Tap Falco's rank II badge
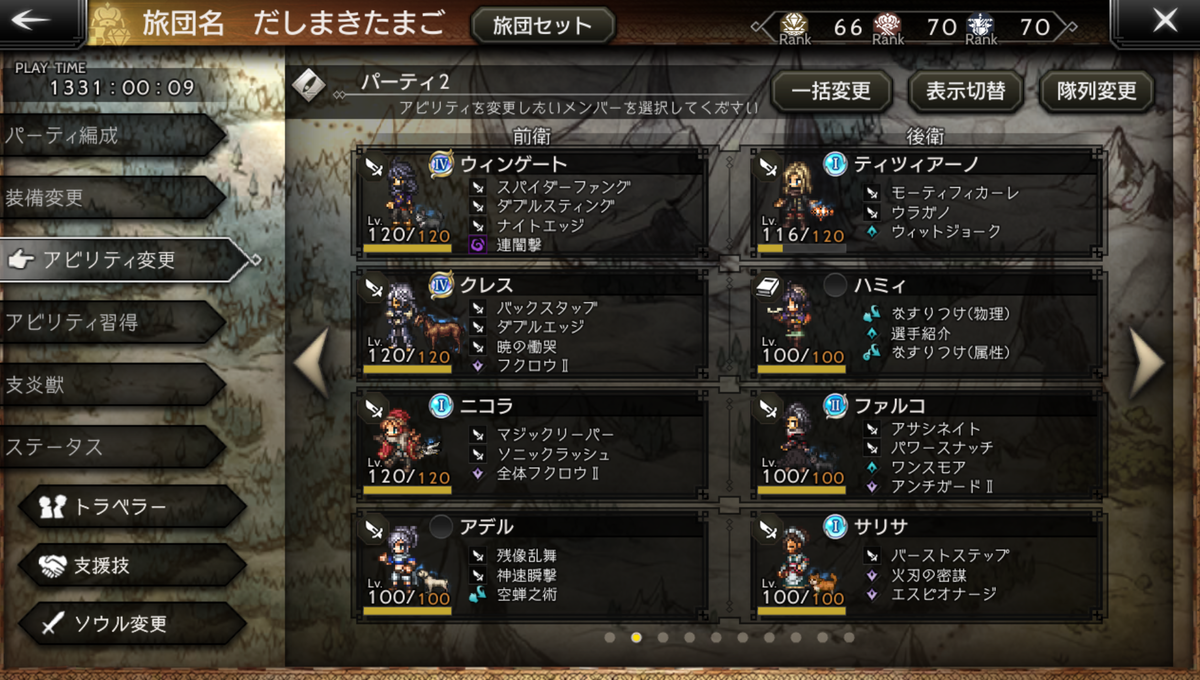 pyautogui.click(x=835, y=407)
